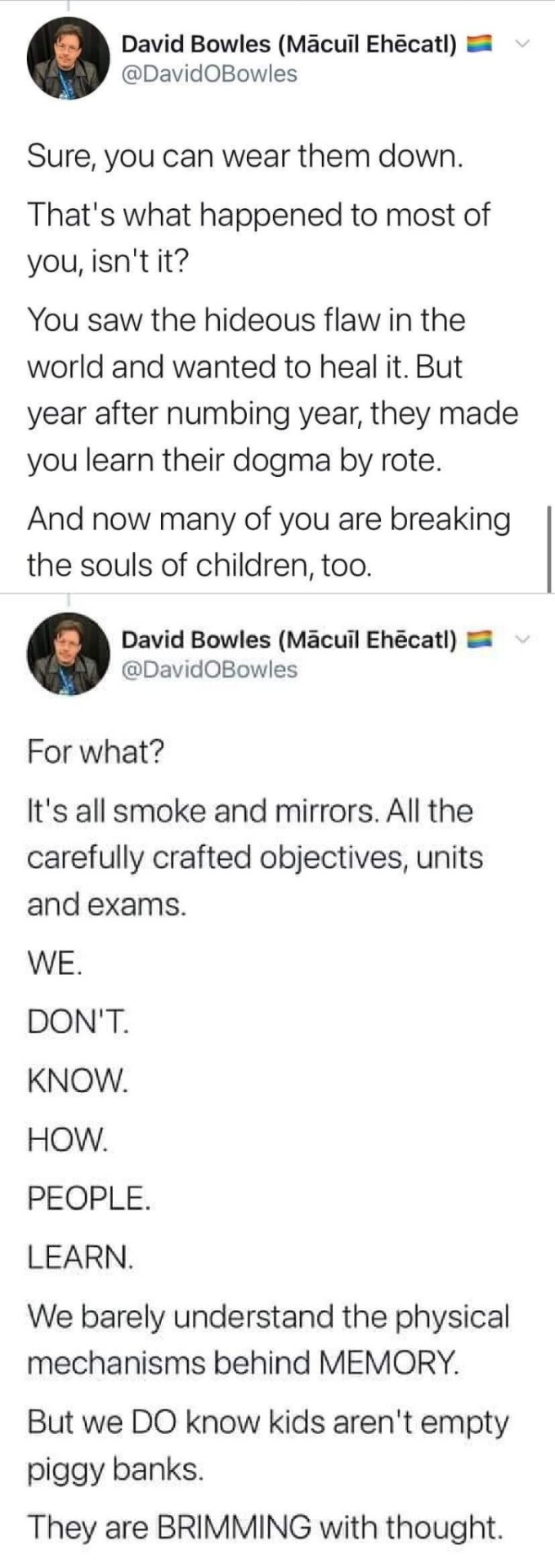Open the first tweet's profile avatar
This screenshot has height=1568, width=555.
click(68, 58)
